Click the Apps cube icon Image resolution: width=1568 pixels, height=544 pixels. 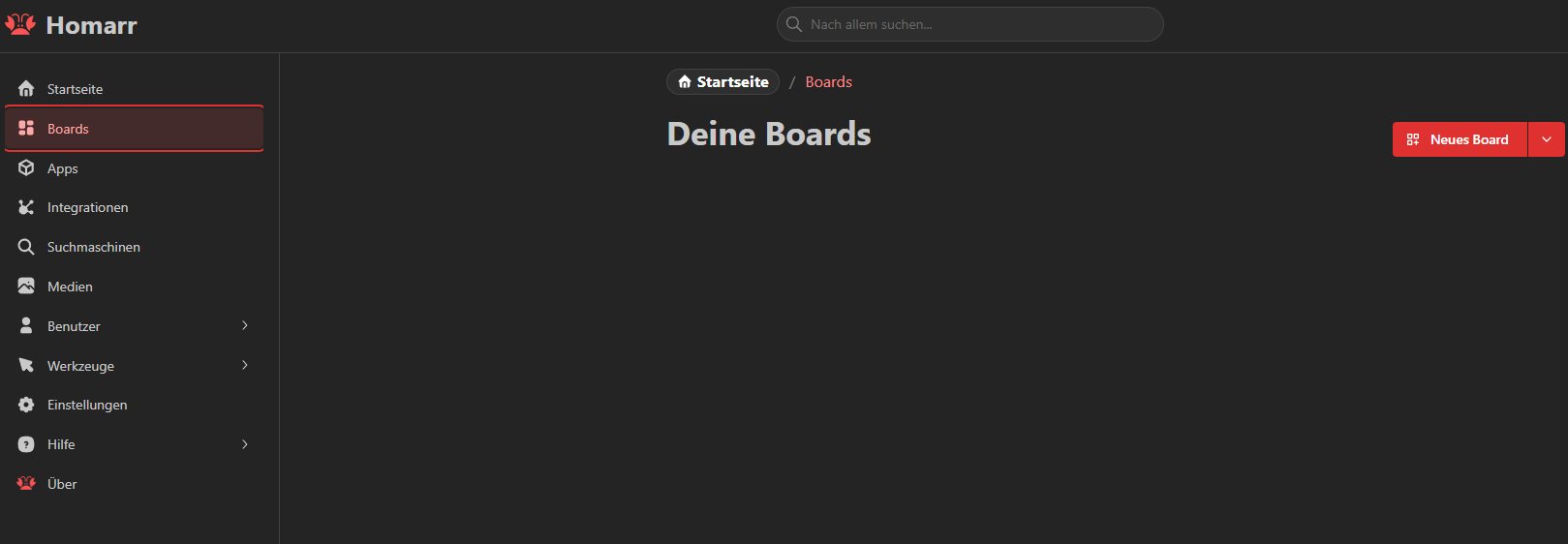[x=26, y=168]
